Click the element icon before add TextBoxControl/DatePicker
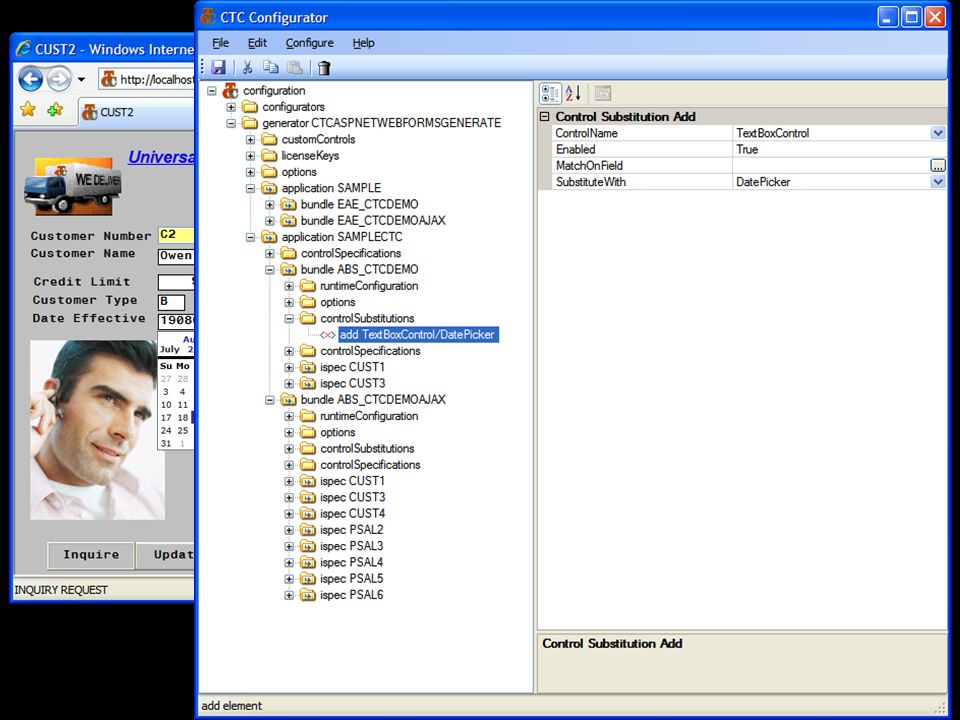The width and height of the screenshot is (960, 720). 328,335
